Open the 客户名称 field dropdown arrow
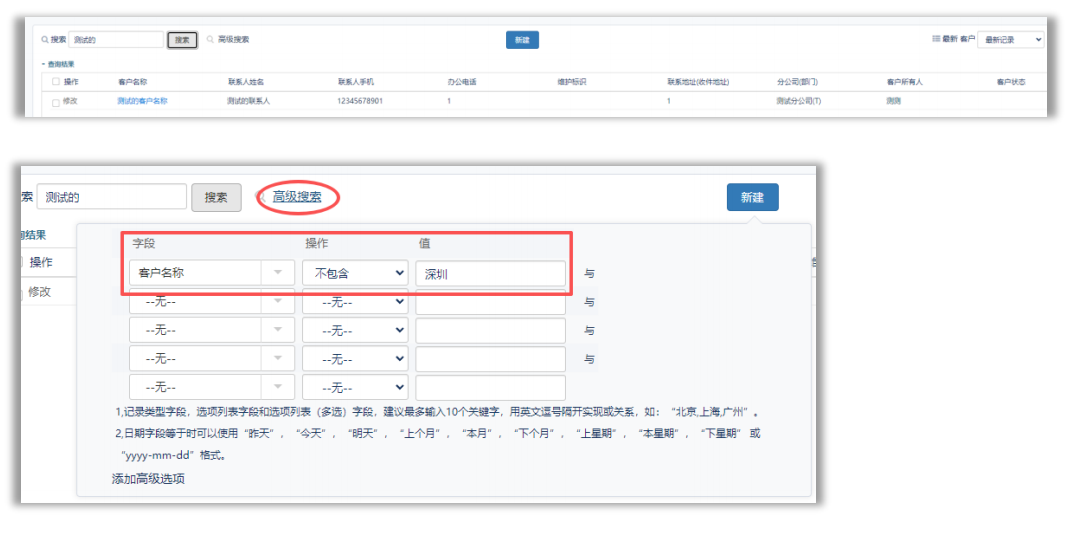The height and width of the screenshot is (552, 1067). click(277, 273)
